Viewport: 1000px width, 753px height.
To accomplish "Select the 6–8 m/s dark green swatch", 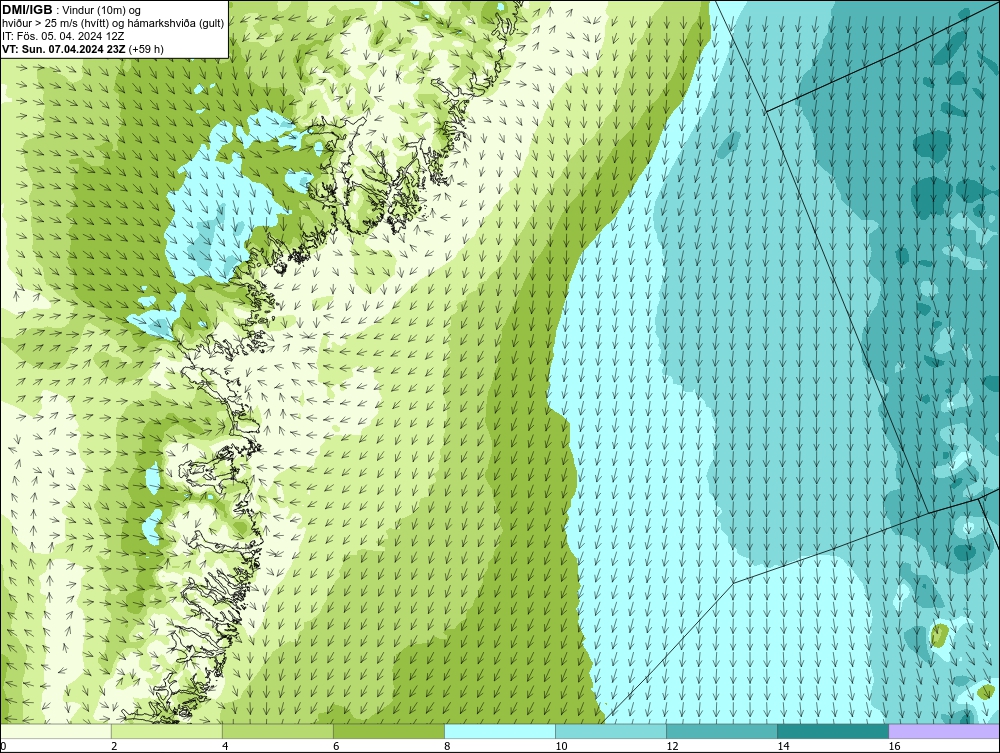I will (388, 731).
